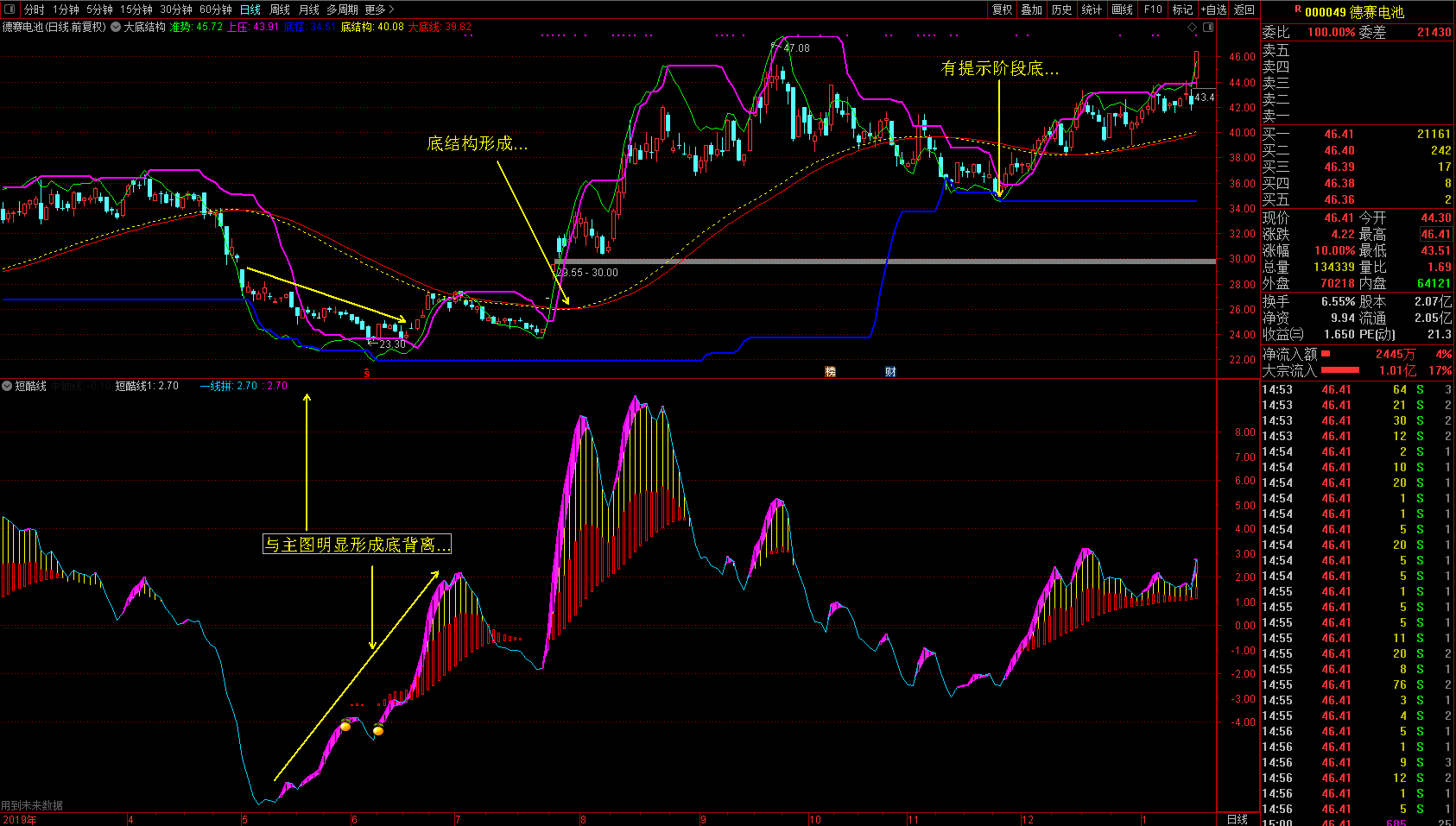1456x826 pixels.
Task: Click the 复权 button in the top toolbar
Action: (x=1002, y=9)
